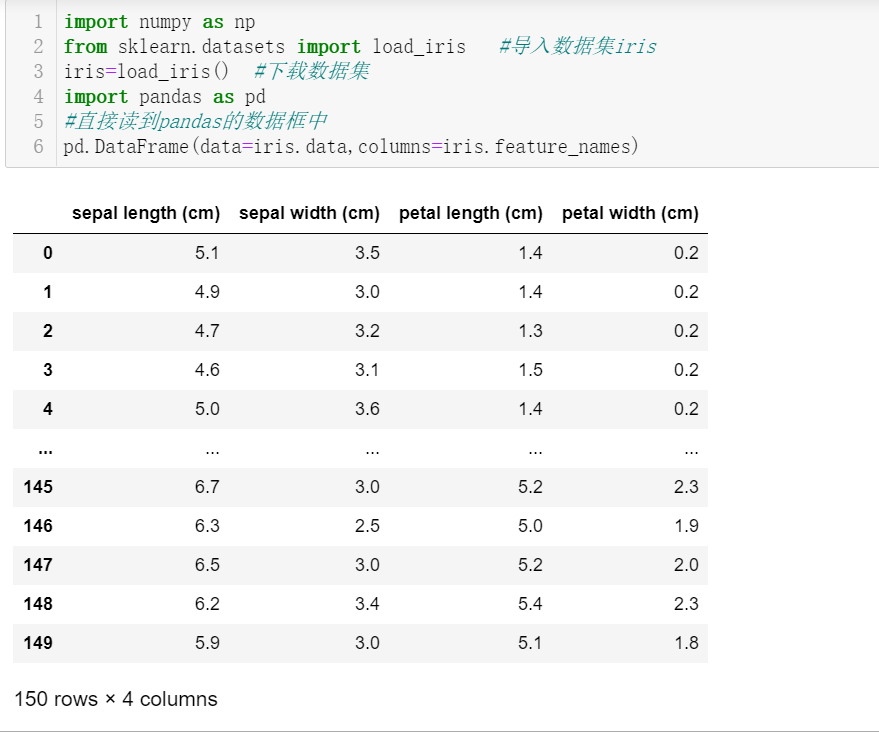Click sepal length value 4.6 in row 3

(x=207, y=370)
